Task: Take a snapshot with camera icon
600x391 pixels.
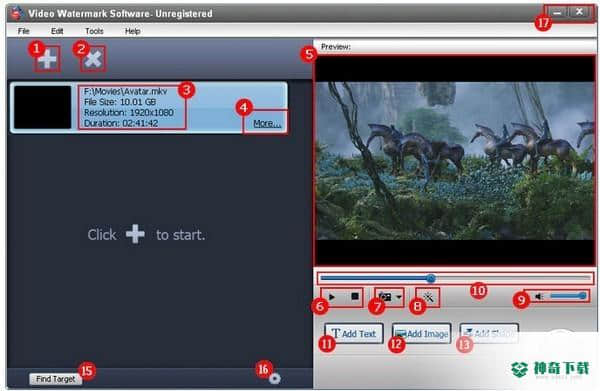Action: (x=385, y=297)
